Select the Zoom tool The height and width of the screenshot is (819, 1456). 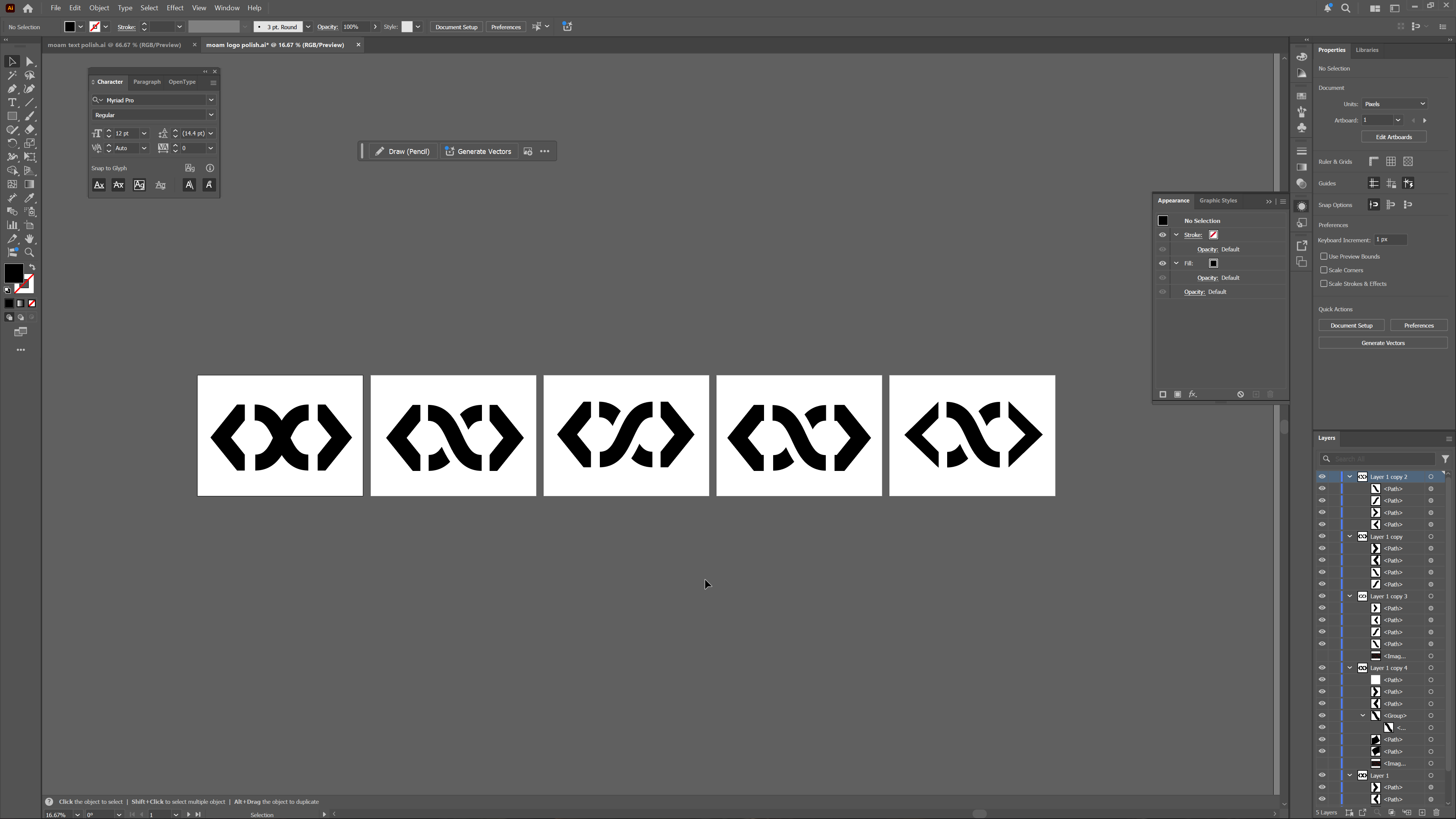pos(30,253)
